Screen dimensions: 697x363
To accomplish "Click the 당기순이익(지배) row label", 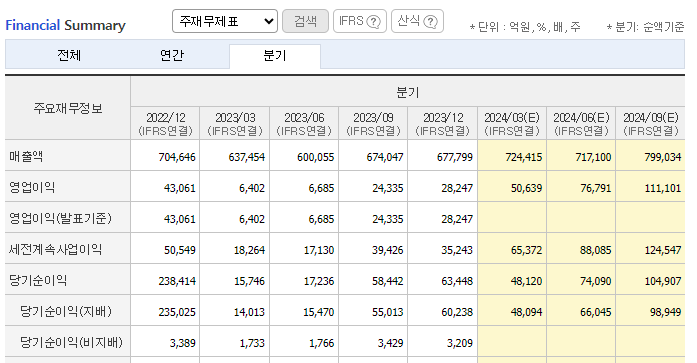I will pos(66,312).
